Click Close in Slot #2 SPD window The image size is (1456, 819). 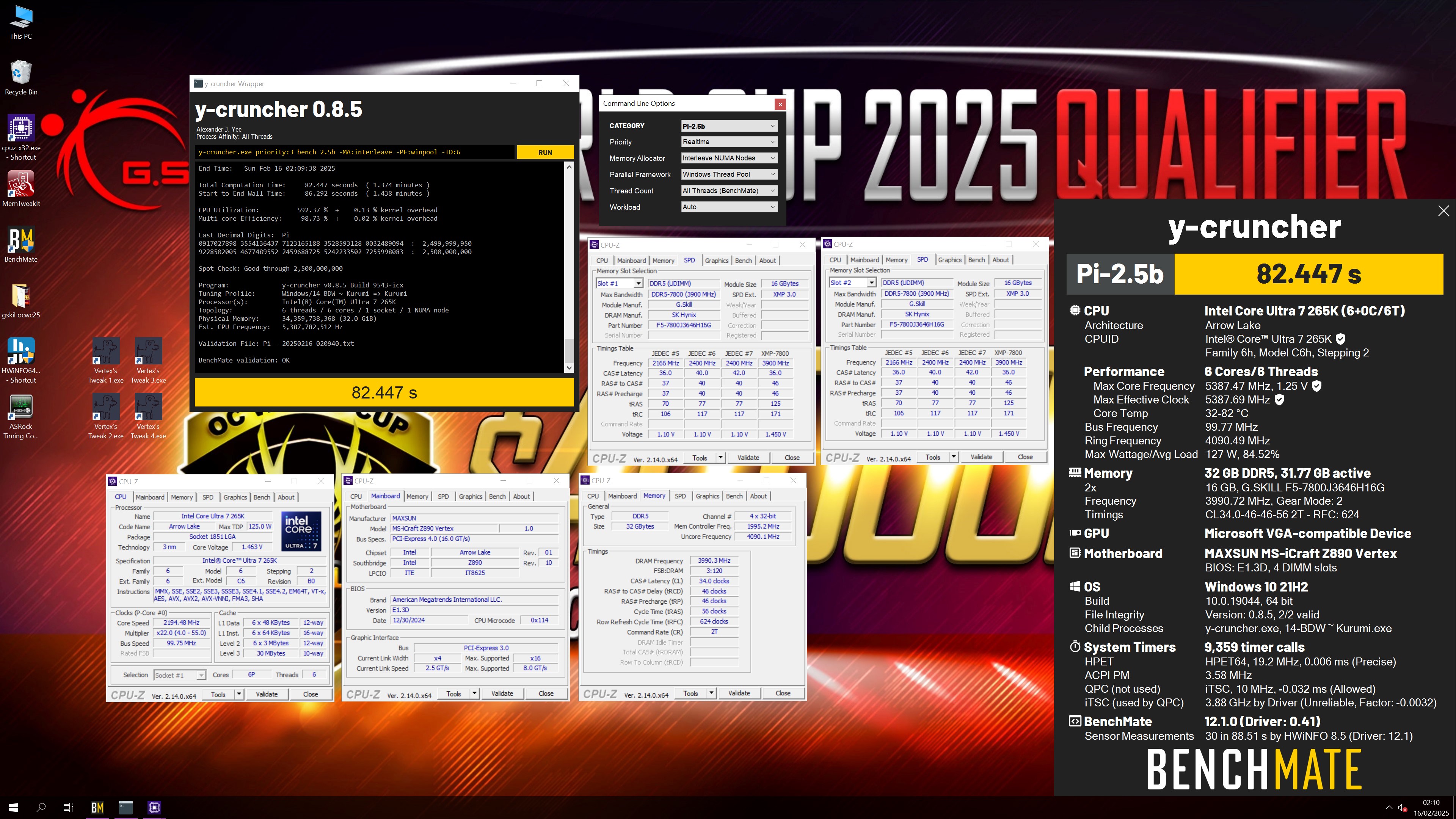(1025, 457)
